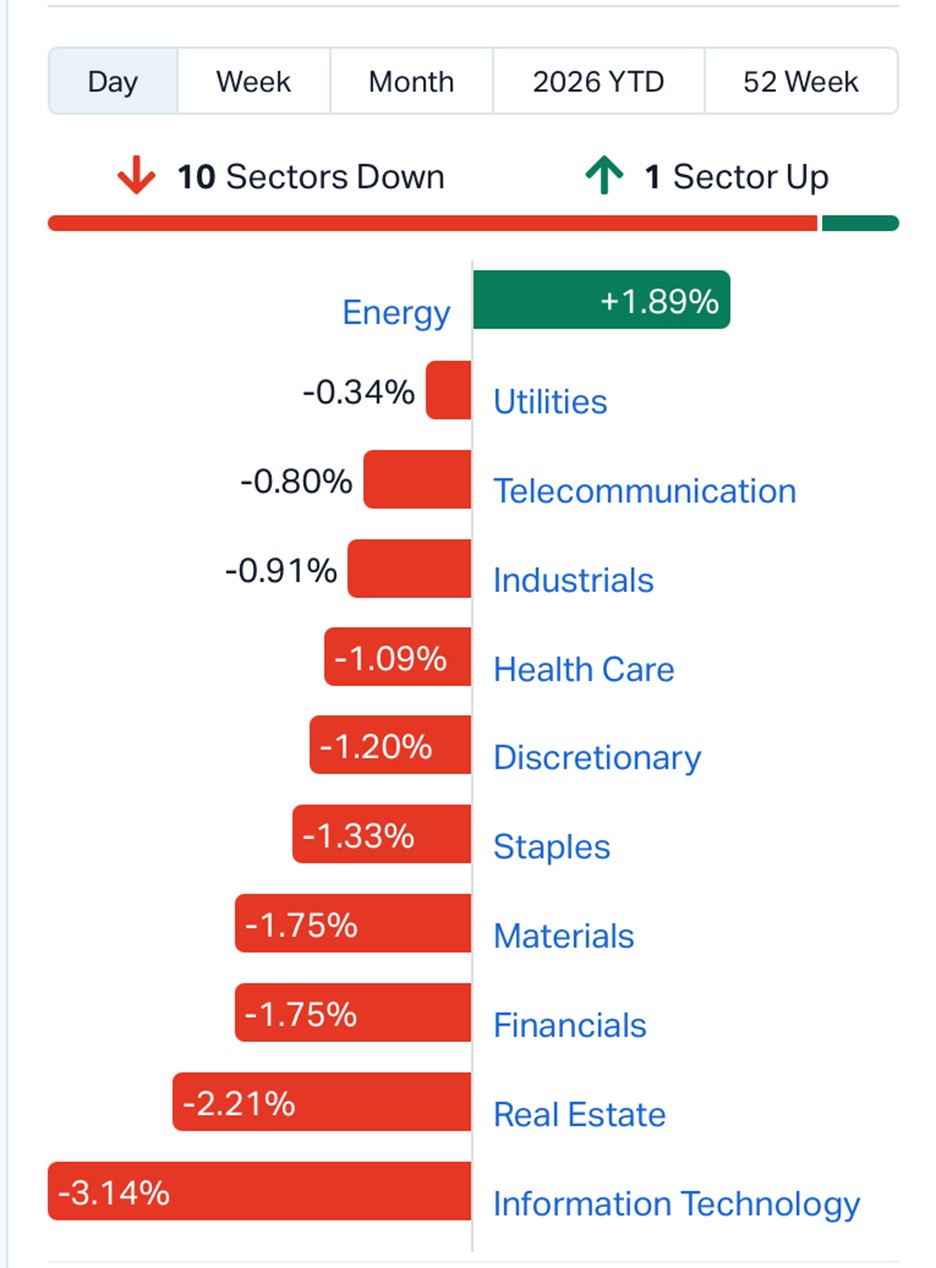The height and width of the screenshot is (1268, 936).
Task: Open the 2026 YTD tab
Action: pos(598,81)
